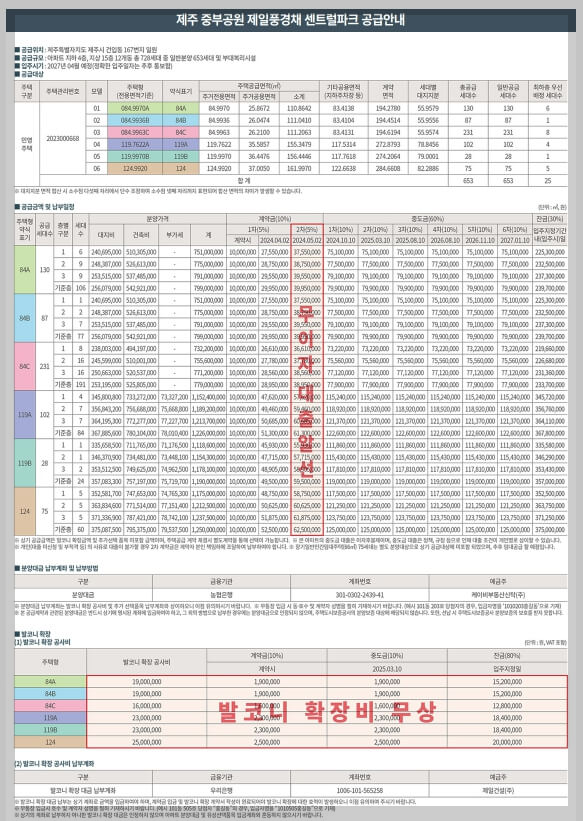Click the green 084.9970A housing type cell
The height and width of the screenshot is (821, 583).
[135, 108]
